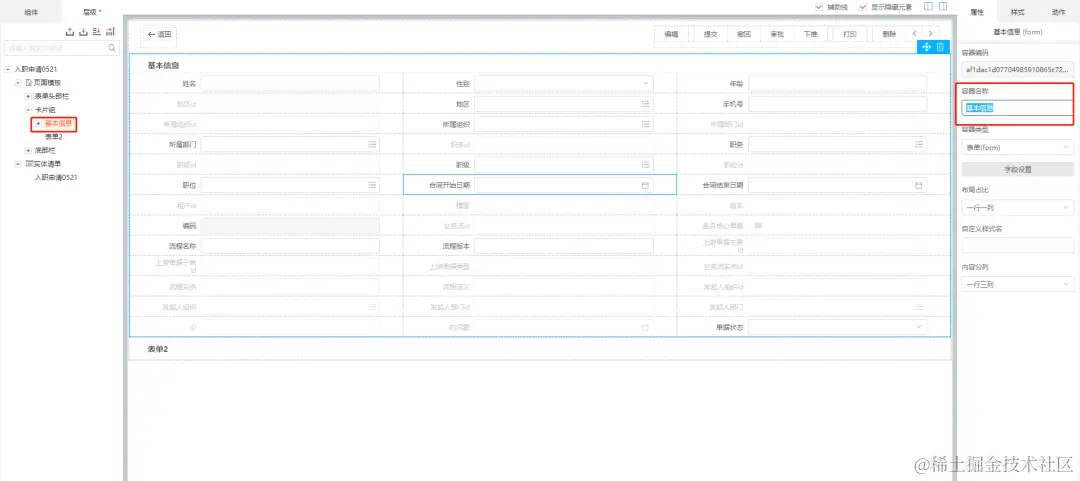Expand the 基本信息 tree node
This screenshot has height=481, width=1080.
pos(38,123)
